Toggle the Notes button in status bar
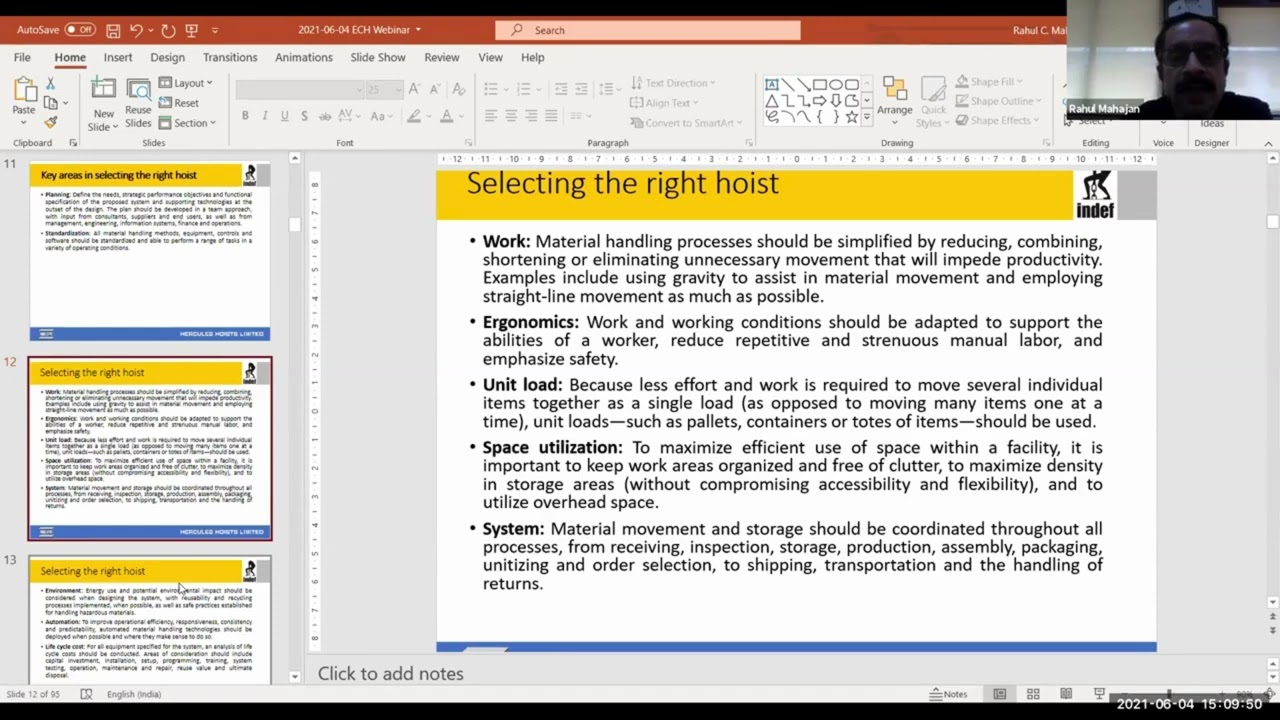 (948, 694)
